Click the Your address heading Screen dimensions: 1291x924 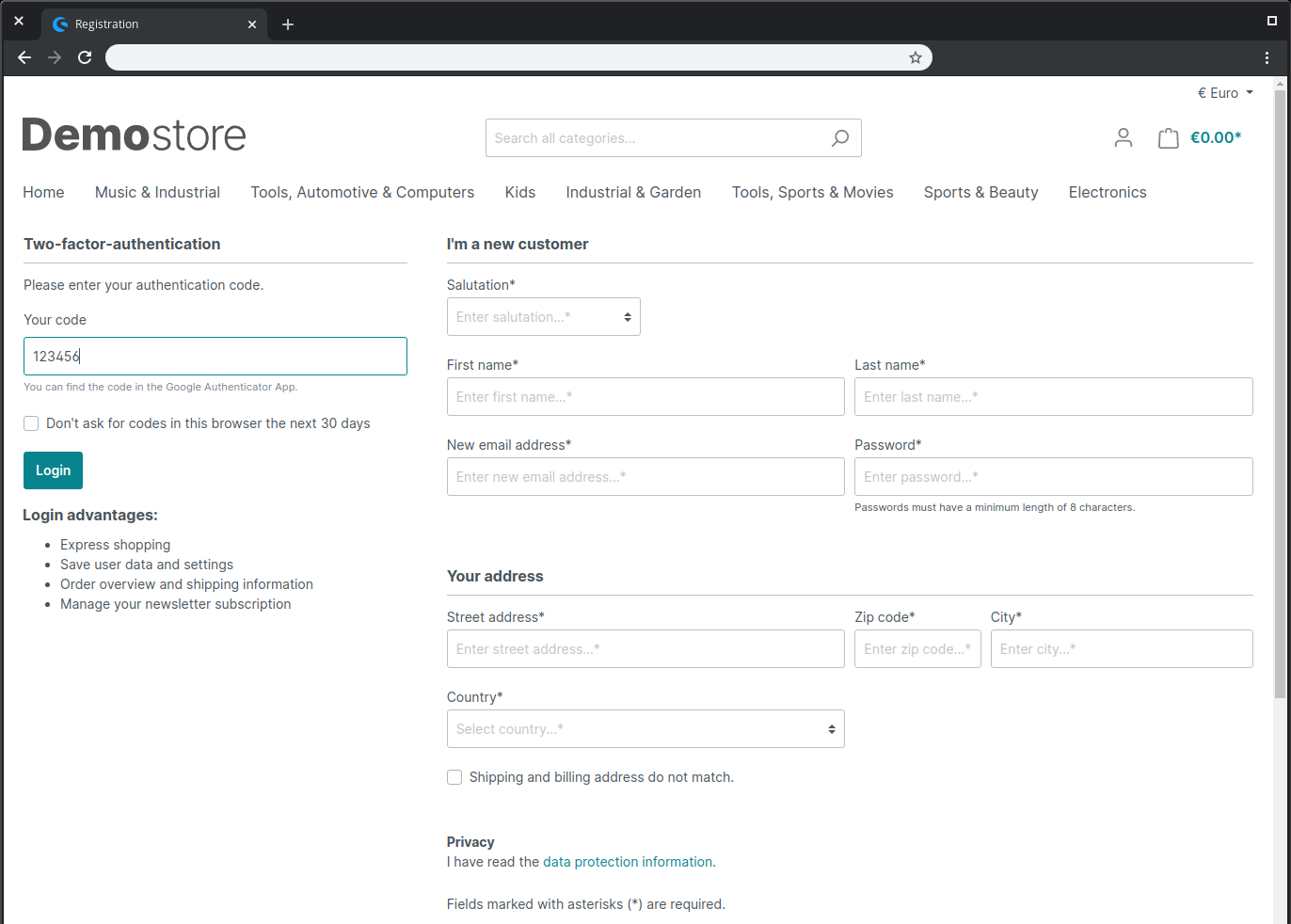coord(495,576)
